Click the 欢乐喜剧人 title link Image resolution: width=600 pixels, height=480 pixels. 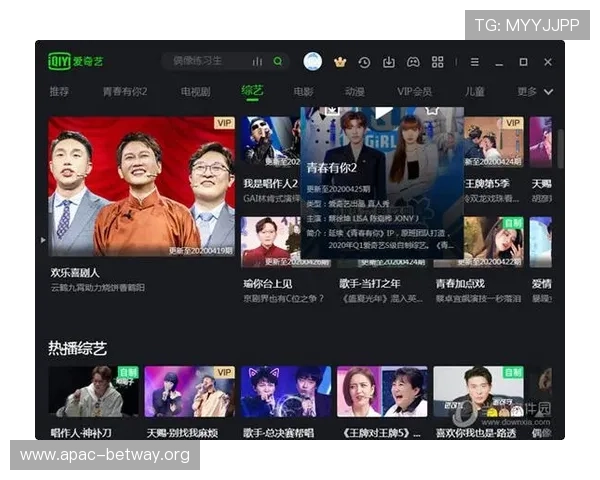point(75,273)
